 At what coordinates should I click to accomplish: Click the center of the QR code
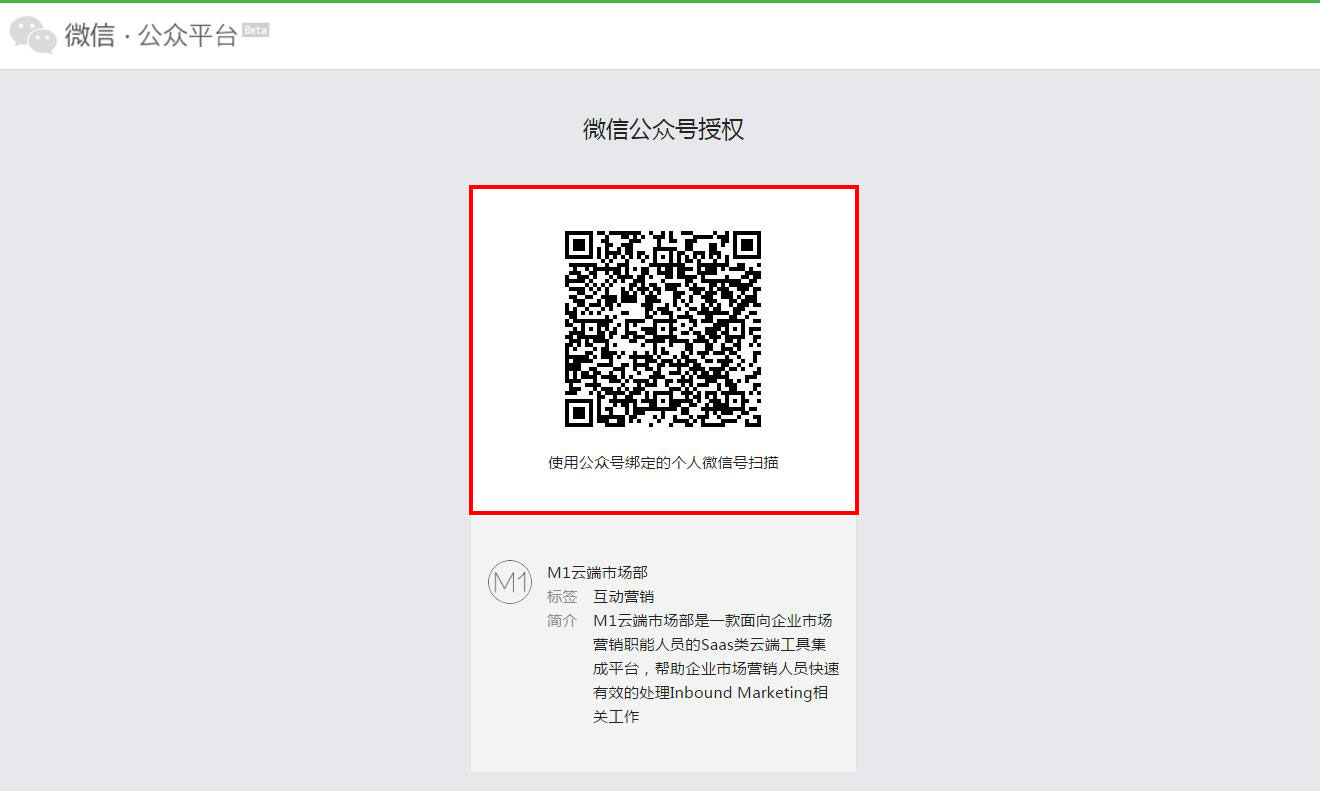(663, 329)
